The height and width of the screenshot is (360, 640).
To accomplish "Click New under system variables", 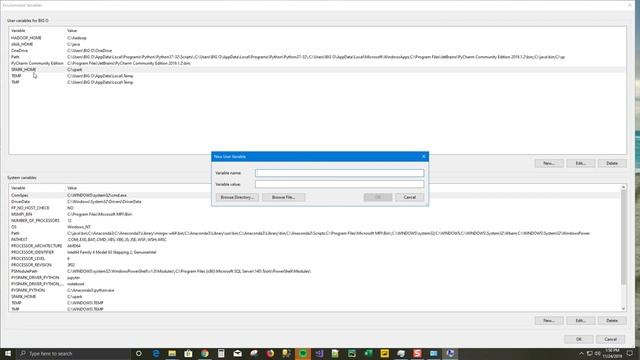I will click(549, 320).
